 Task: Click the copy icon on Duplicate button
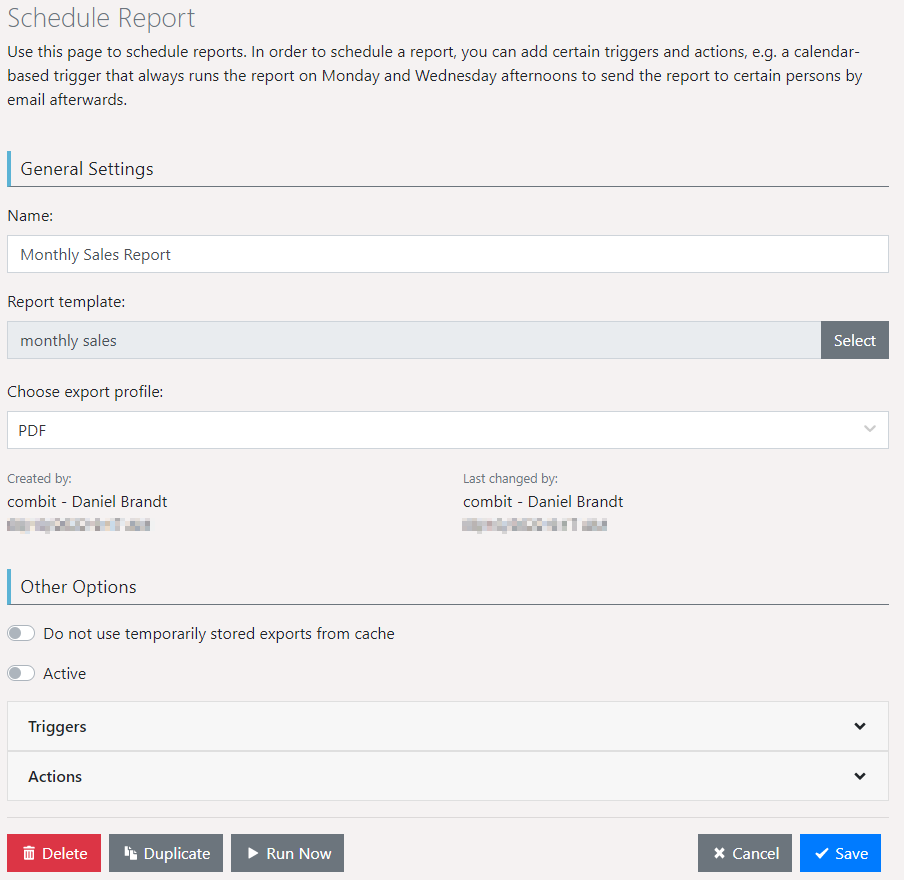130,853
